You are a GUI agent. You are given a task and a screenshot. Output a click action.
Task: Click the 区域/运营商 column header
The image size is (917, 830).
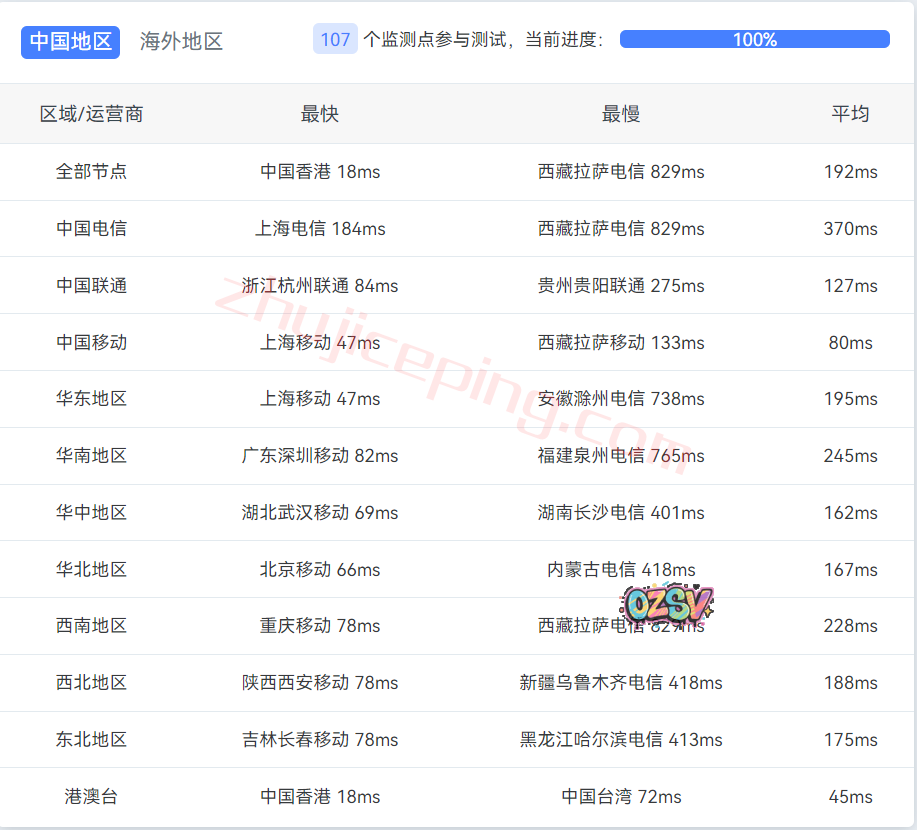coord(91,114)
